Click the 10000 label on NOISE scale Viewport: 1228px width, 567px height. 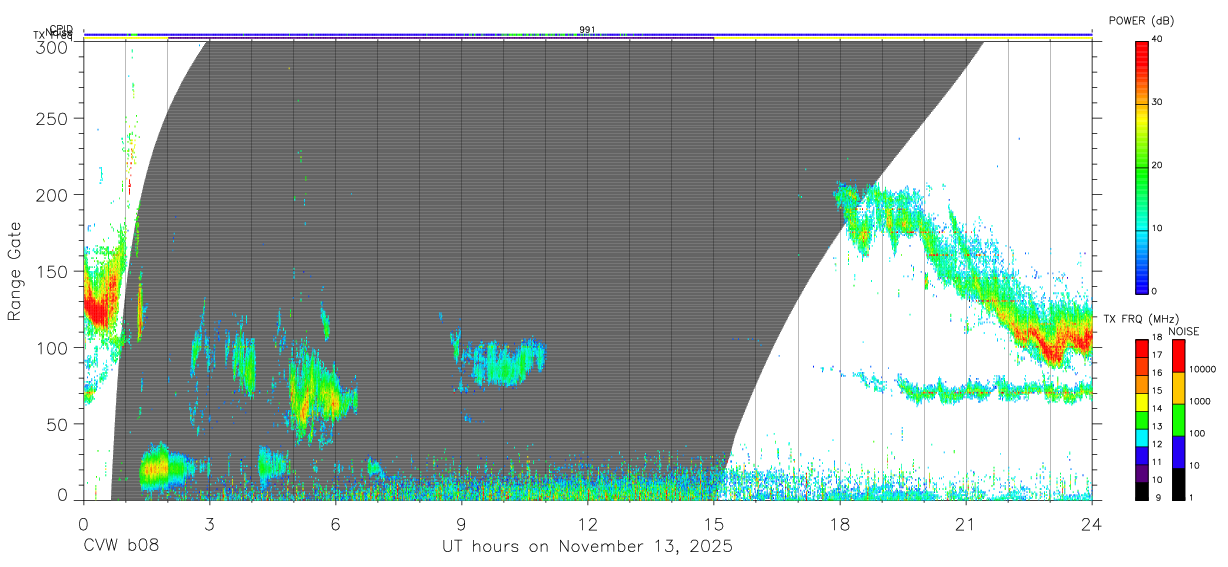tap(1203, 371)
